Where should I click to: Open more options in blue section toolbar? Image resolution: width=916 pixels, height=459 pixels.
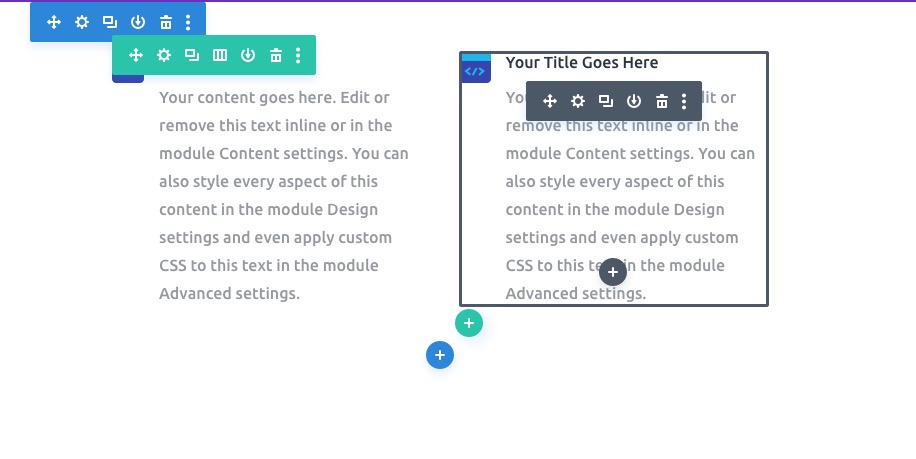coord(188,22)
